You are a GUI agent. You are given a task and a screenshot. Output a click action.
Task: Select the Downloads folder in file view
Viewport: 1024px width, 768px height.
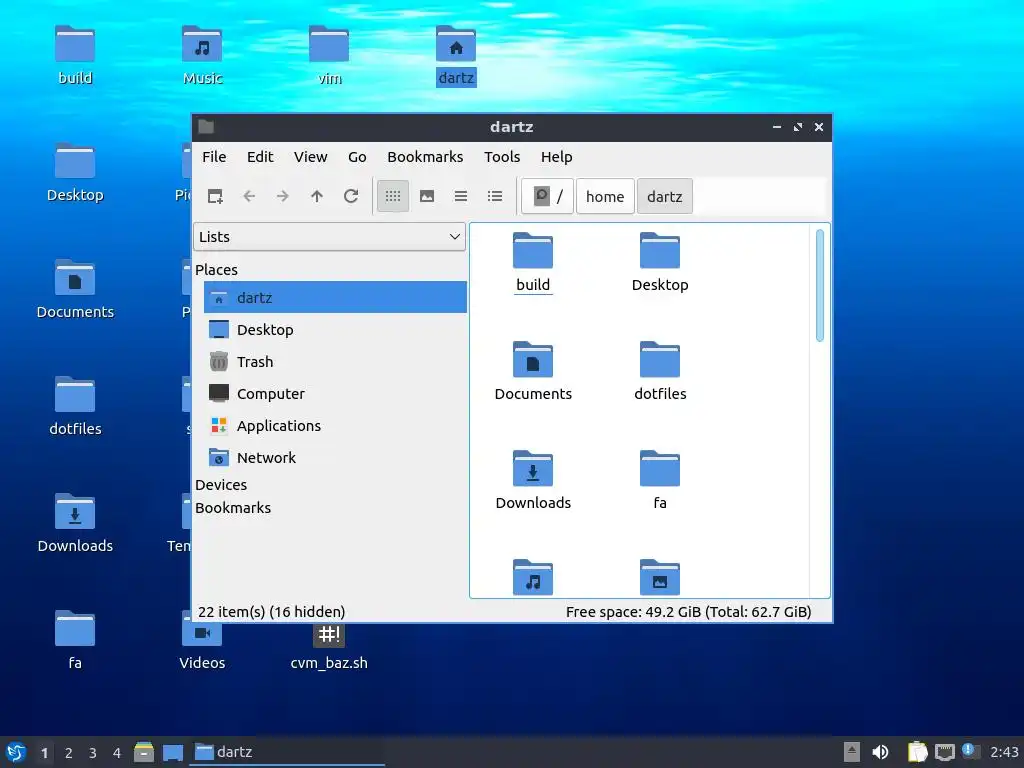coord(533,481)
